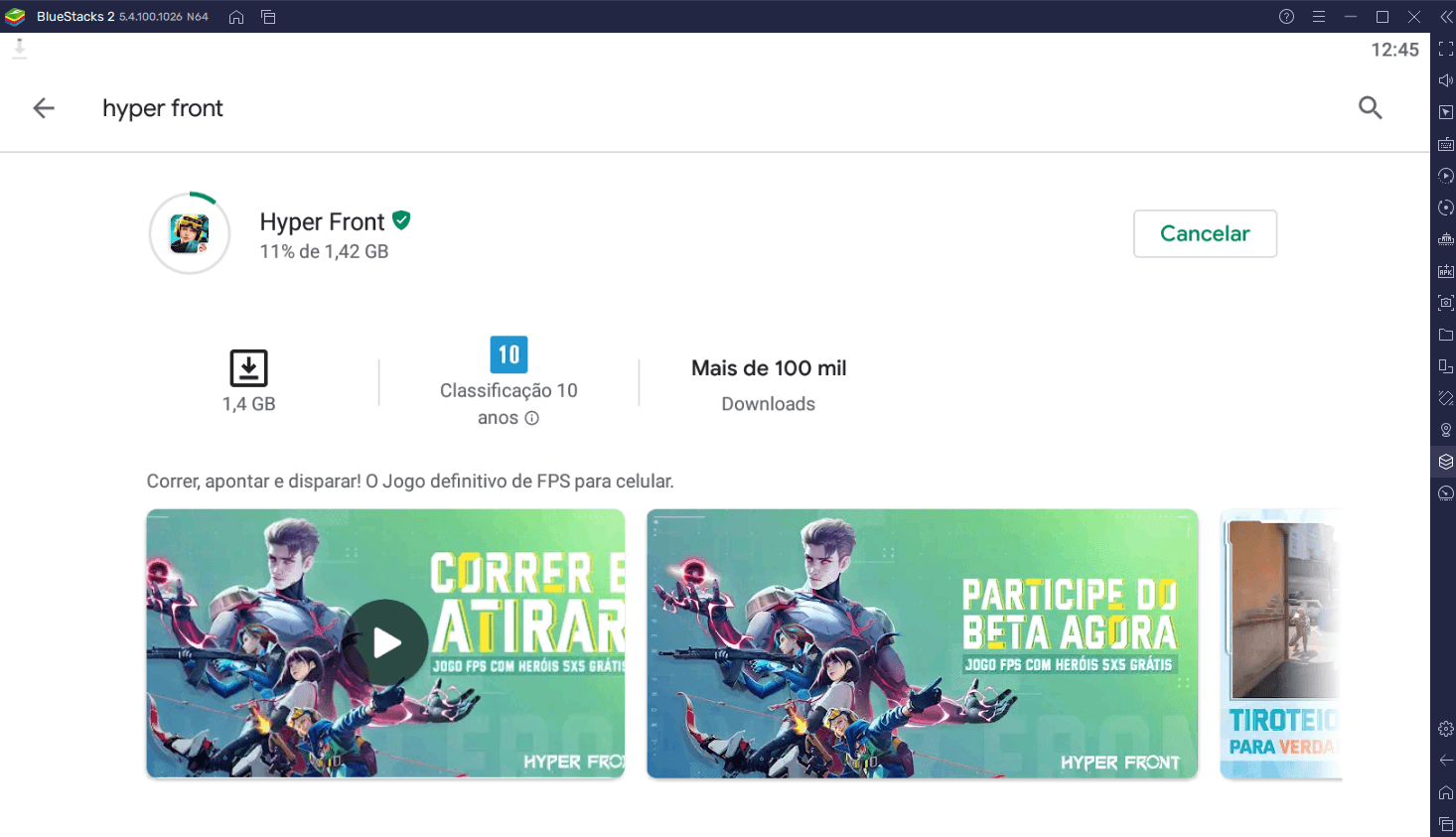Cancel the Hyper Front download
Screen dimensions: 1456x837
(1205, 233)
